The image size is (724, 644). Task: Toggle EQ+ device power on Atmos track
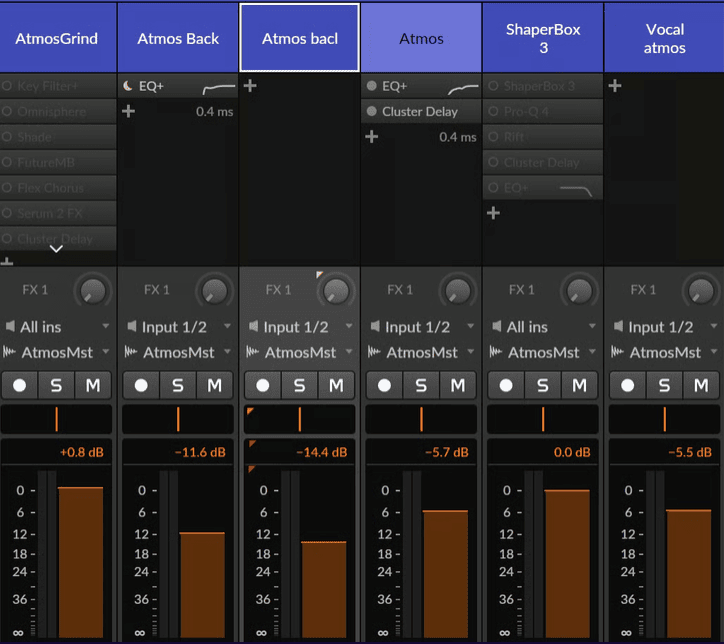point(371,86)
